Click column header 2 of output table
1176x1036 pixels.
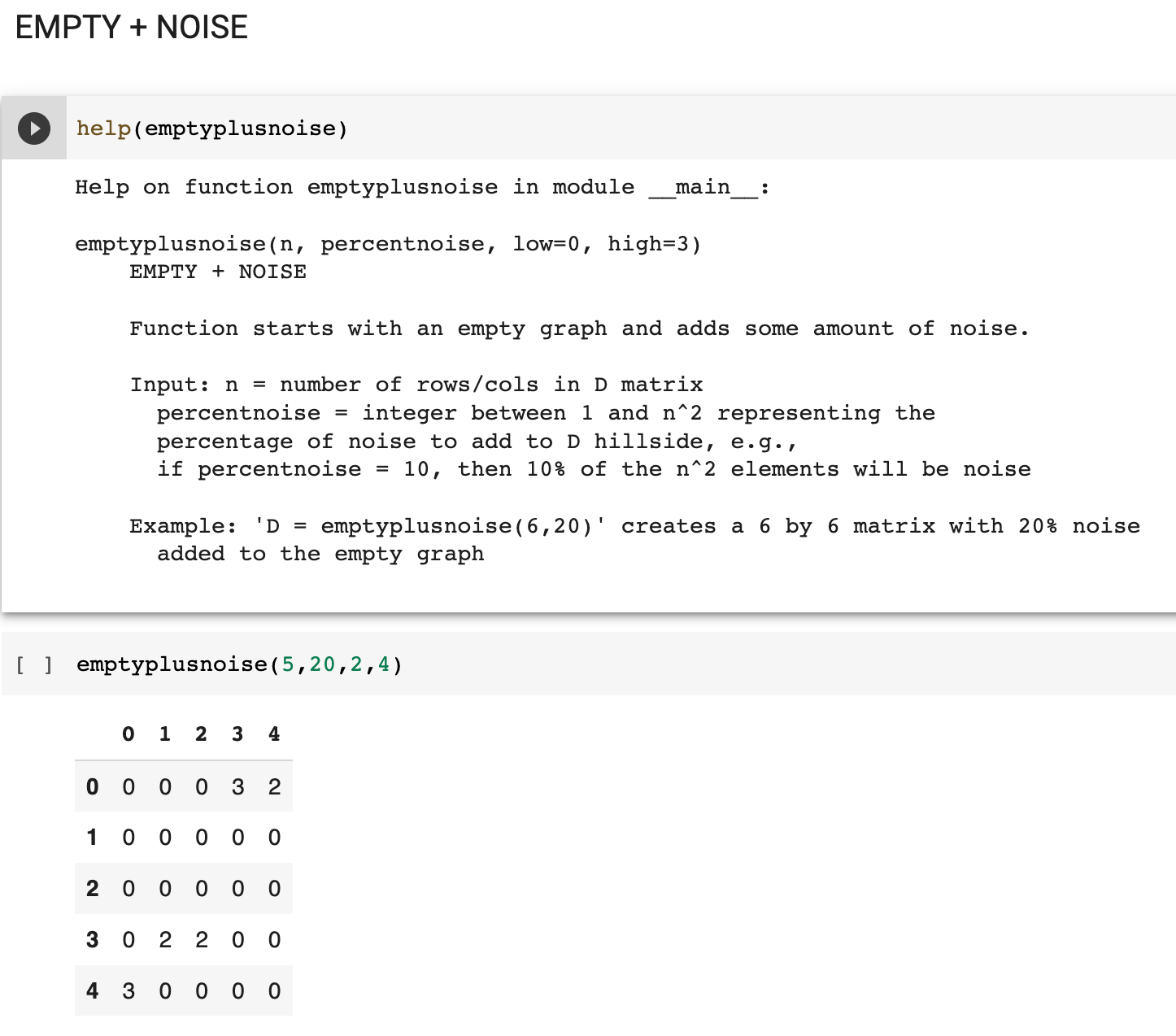[x=202, y=734]
